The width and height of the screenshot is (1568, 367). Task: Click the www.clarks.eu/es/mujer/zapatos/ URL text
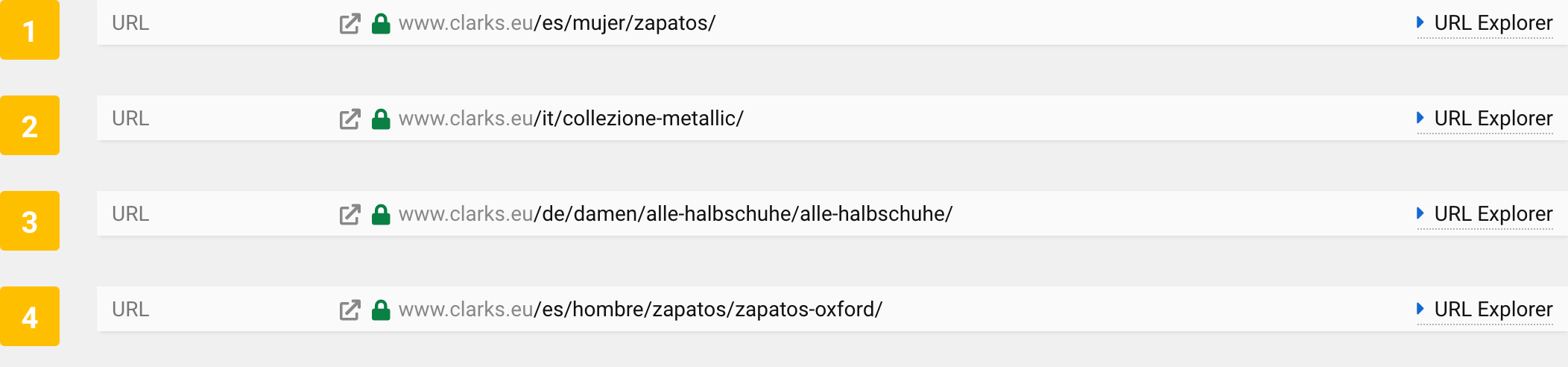557,23
